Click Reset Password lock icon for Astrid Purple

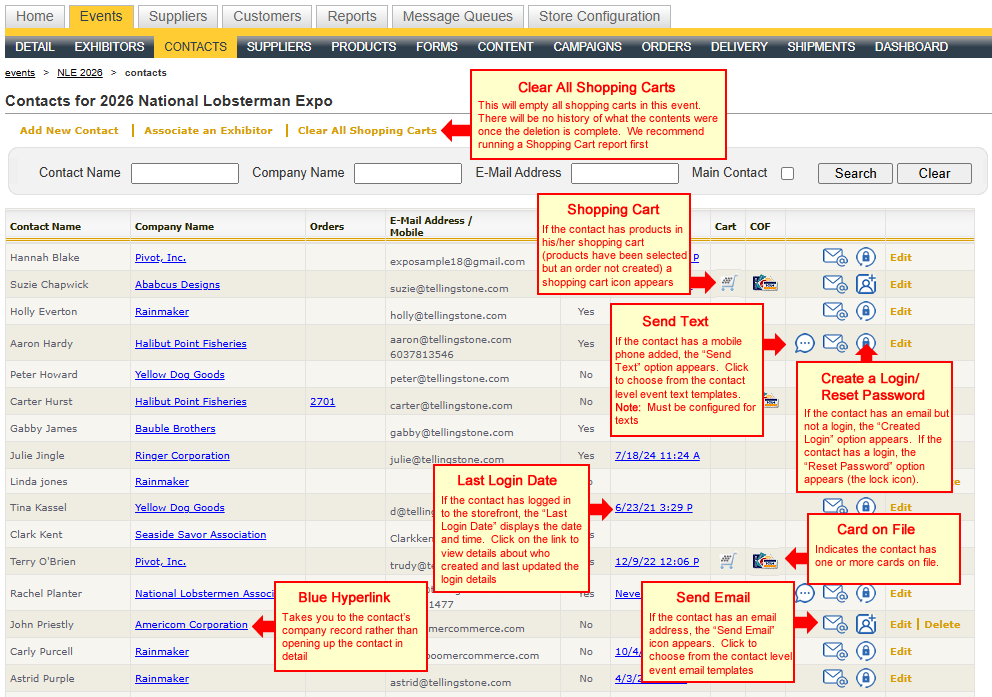coord(866,678)
